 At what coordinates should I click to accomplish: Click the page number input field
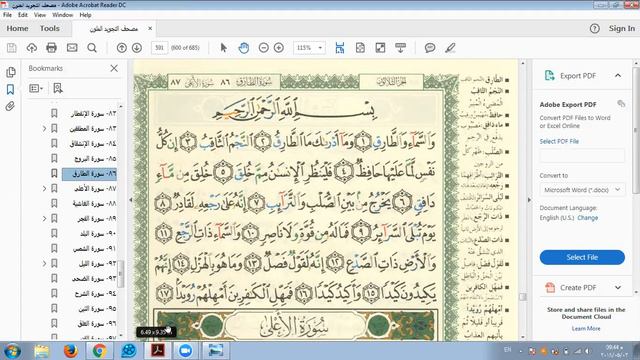pos(159,48)
